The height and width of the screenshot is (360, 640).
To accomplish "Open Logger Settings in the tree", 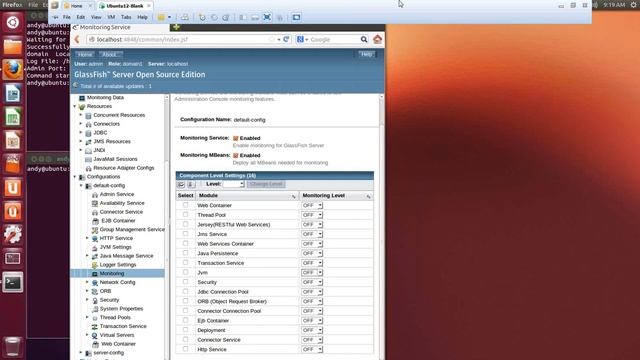I will [118, 264].
